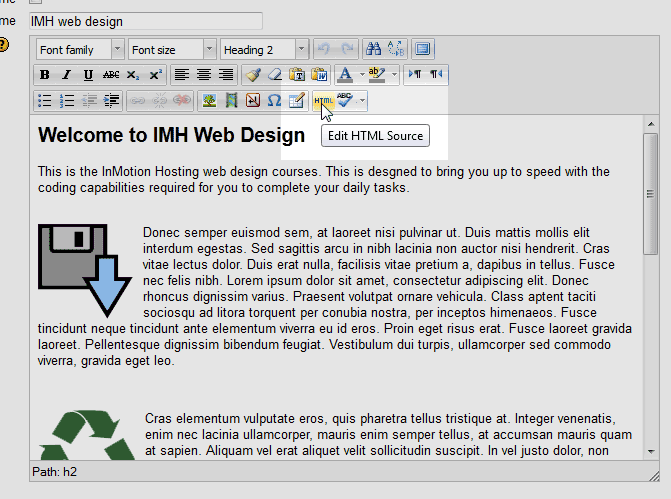Click the paragraph starting "Donec semper euismod"
This screenshot has height=499, width=671.
click(335, 297)
